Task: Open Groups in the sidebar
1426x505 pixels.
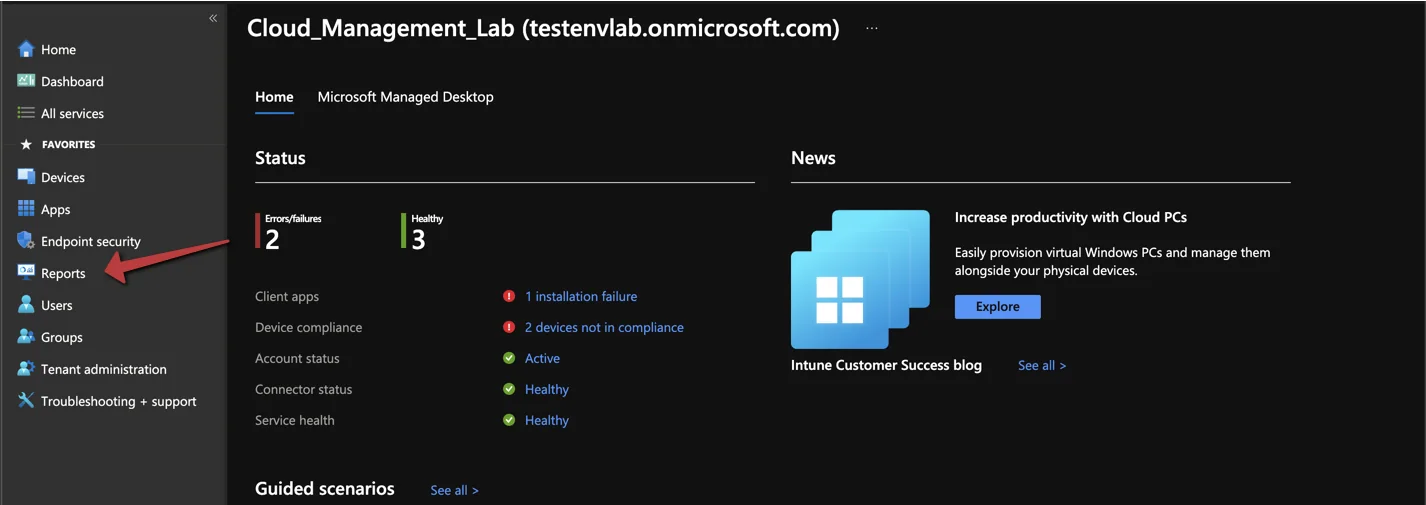Action: coord(62,337)
